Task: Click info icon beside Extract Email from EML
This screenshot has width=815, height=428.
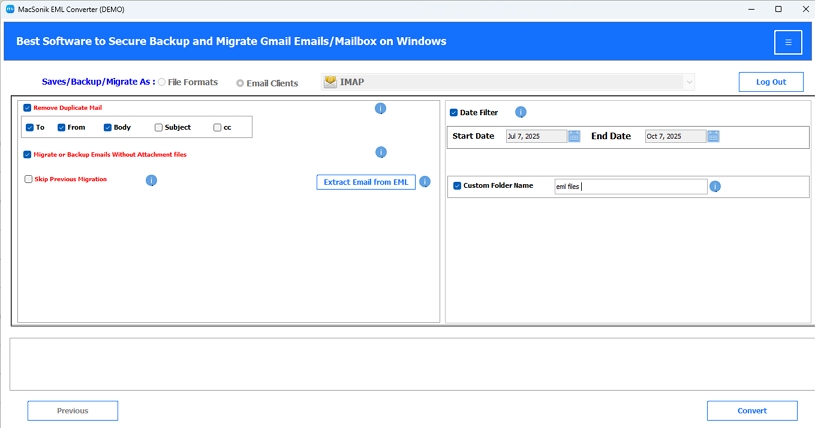Action: point(425,181)
